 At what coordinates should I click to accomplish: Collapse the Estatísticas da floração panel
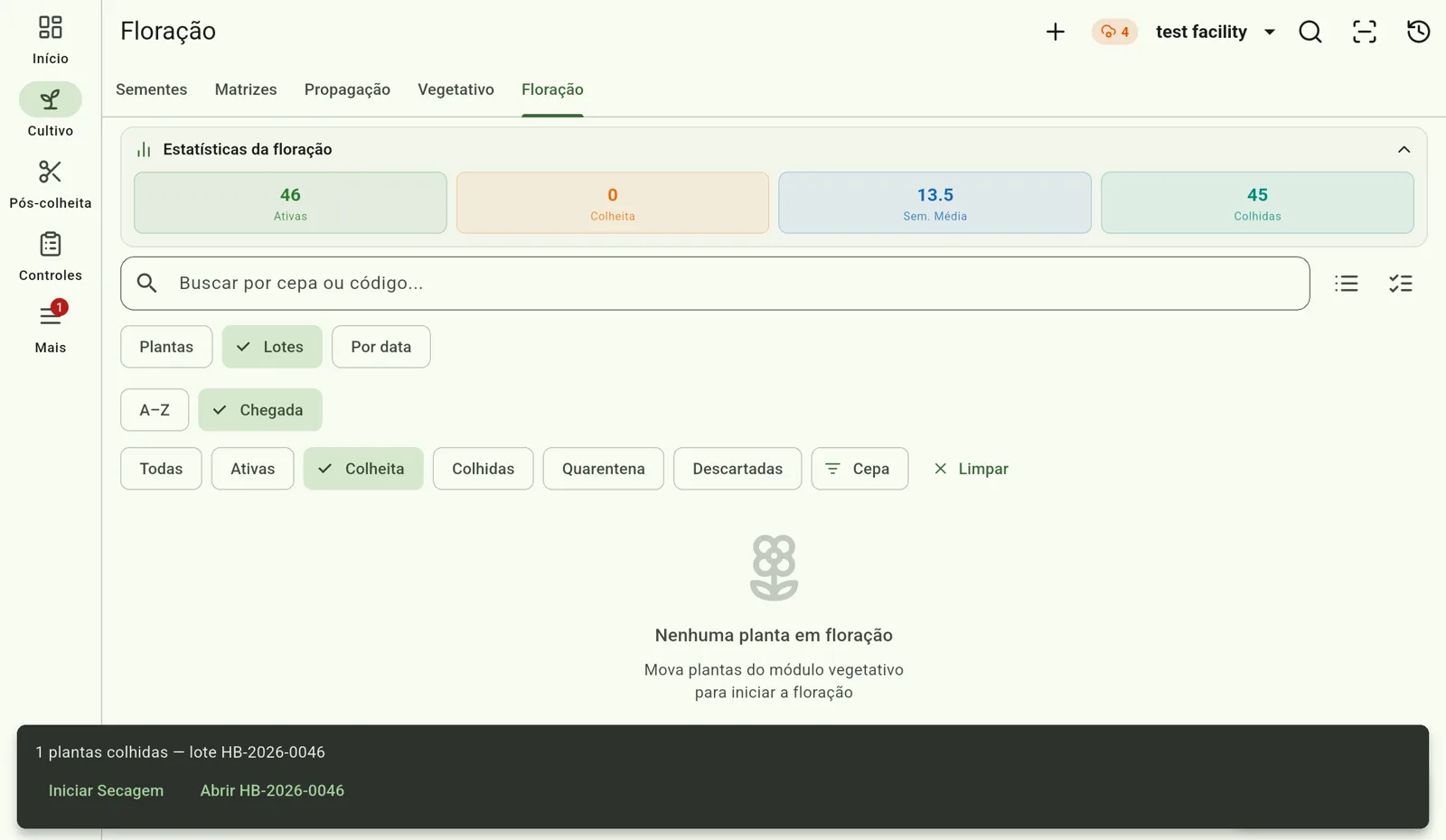(1404, 149)
